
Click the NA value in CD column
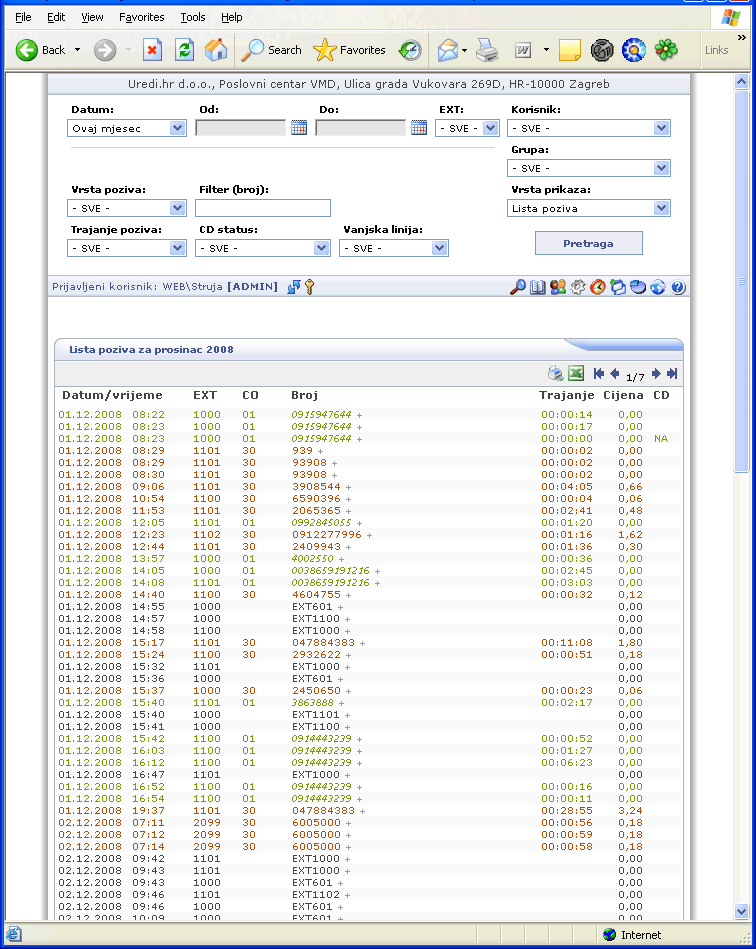tap(661, 439)
